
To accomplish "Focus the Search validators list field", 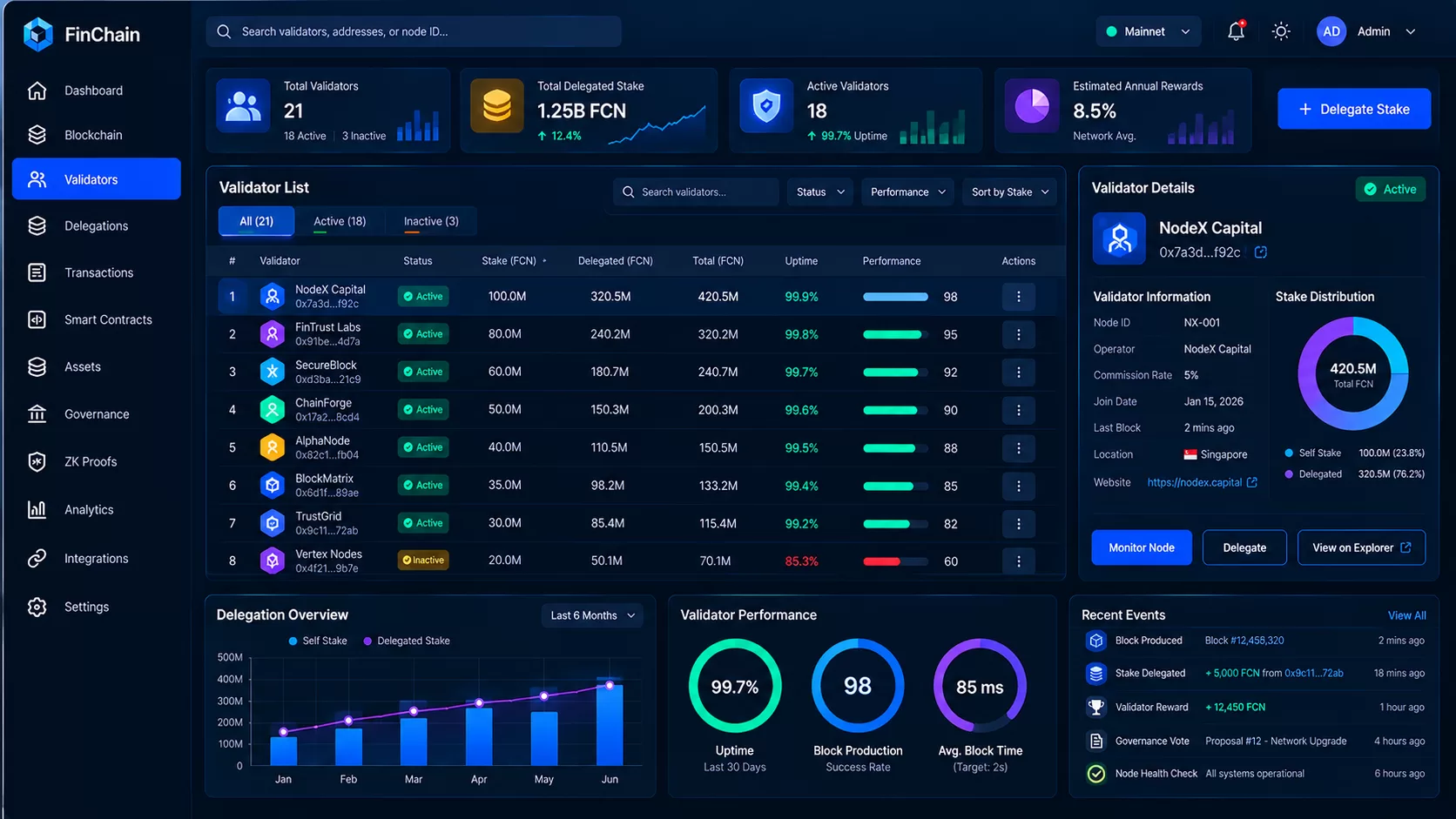I will coord(696,191).
